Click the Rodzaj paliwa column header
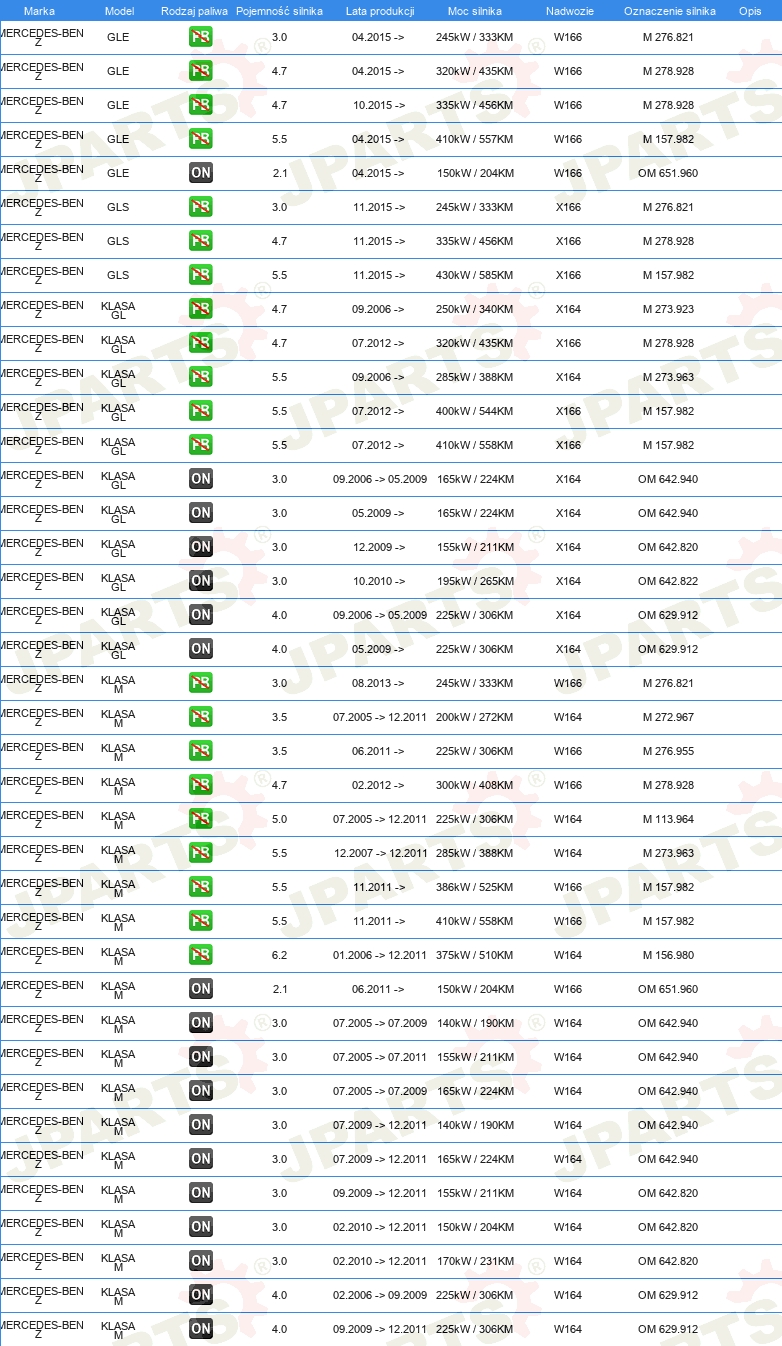Viewport: 782px width, 1346px height. [x=194, y=11]
